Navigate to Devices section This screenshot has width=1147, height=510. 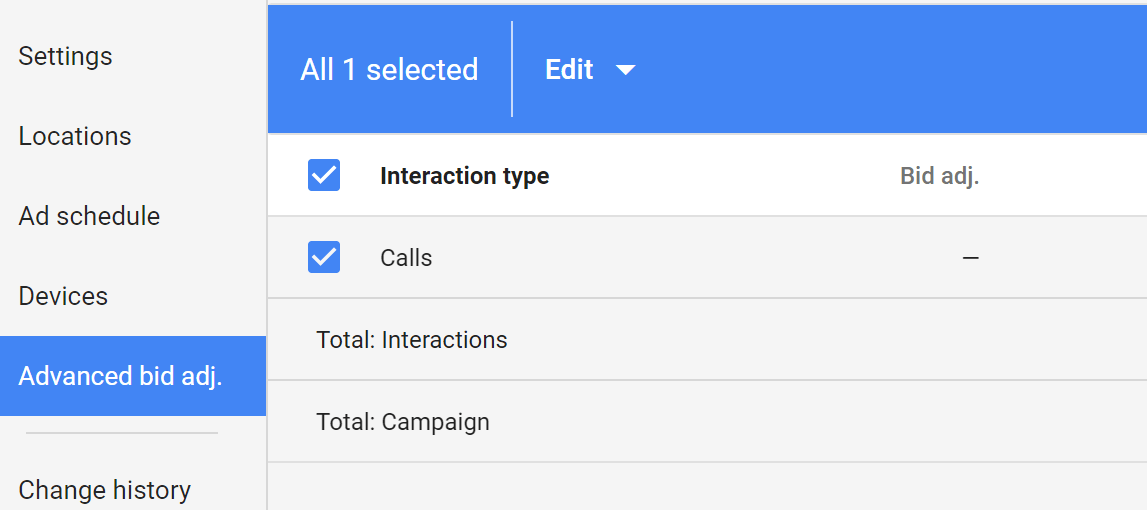click(63, 296)
